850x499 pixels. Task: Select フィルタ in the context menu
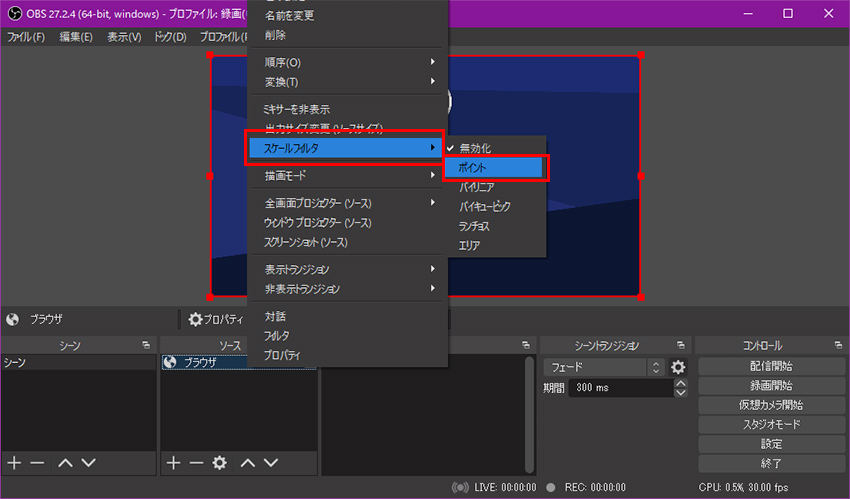pyautogui.click(x=278, y=336)
